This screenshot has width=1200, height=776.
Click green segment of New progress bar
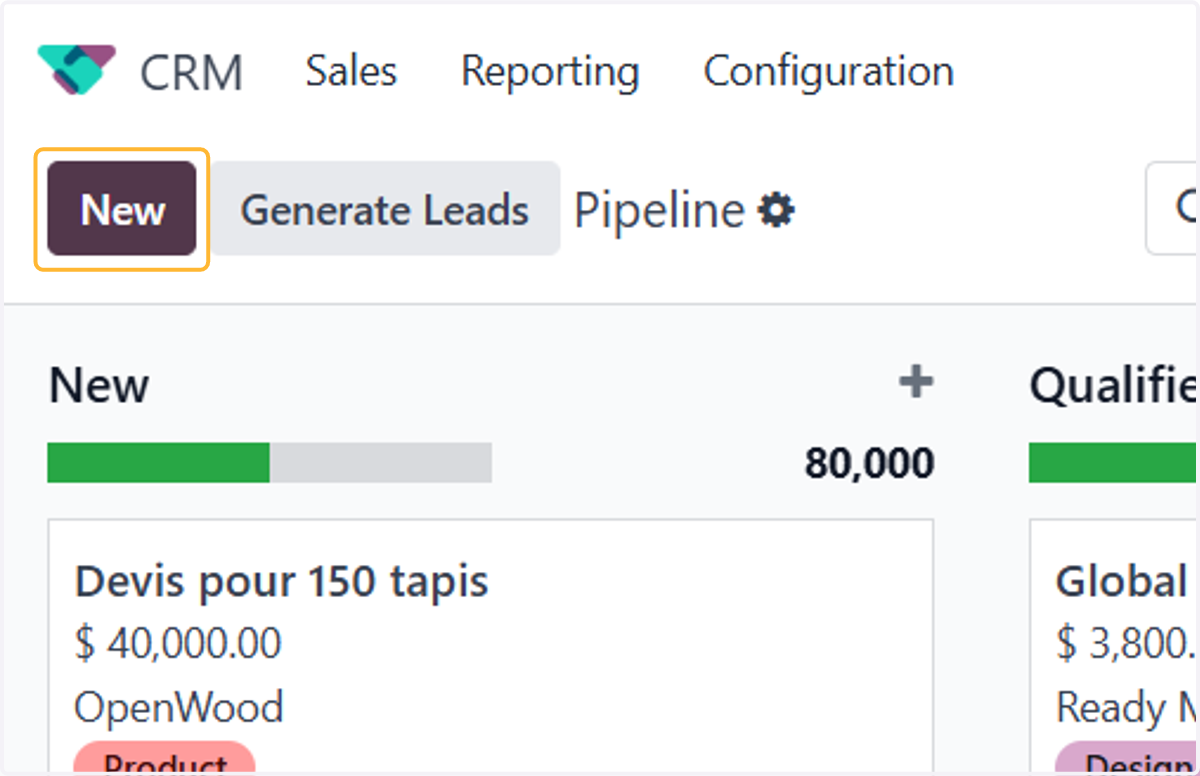click(x=158, y=463)
